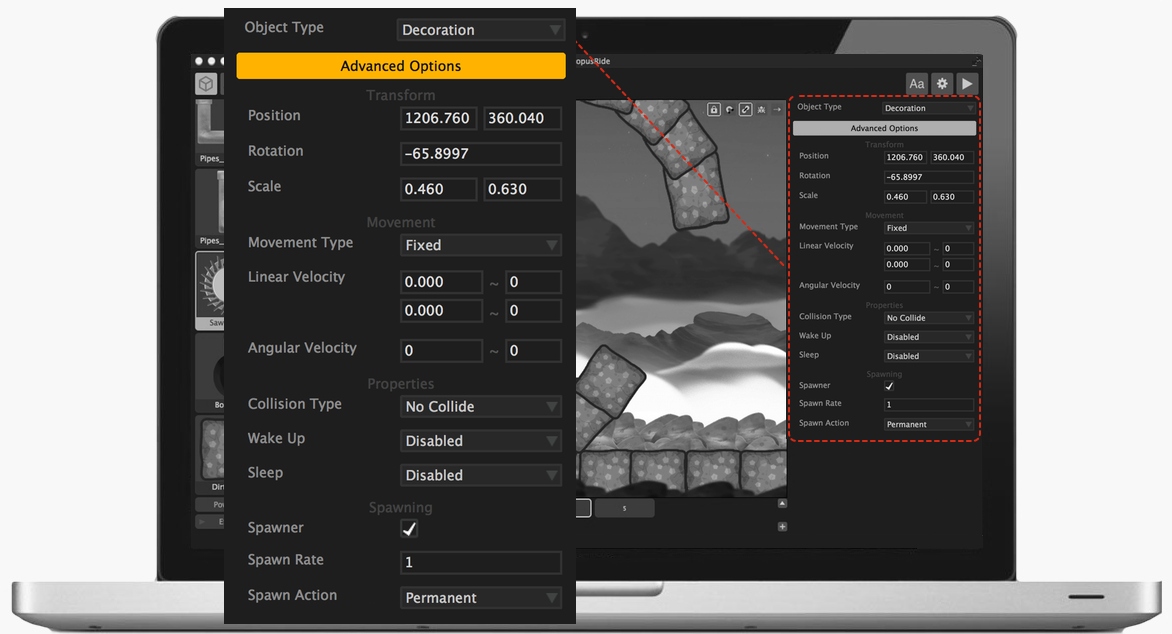The width and height of the screenshot is (1172, 634).
Task: Open the Aa text tool
Action: (916, 84)
